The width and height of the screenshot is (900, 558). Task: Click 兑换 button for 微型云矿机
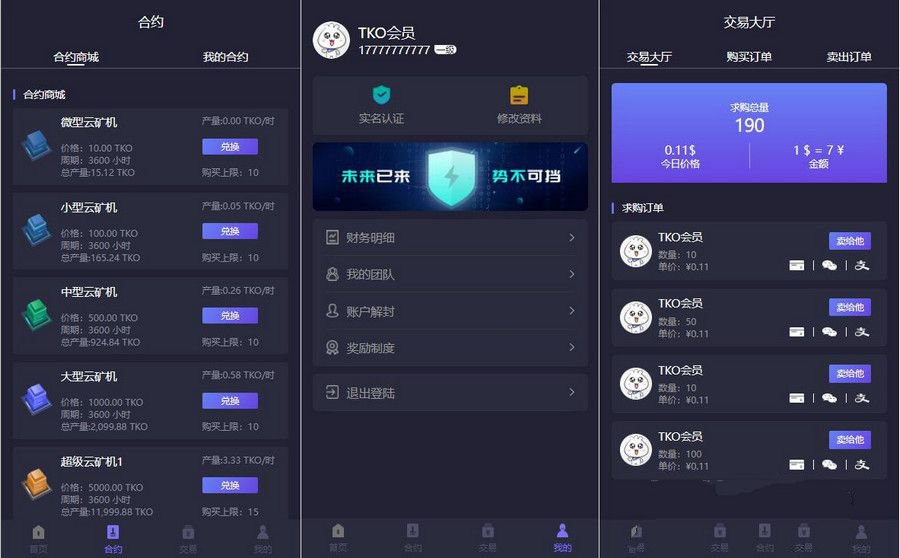coord(230,146)
